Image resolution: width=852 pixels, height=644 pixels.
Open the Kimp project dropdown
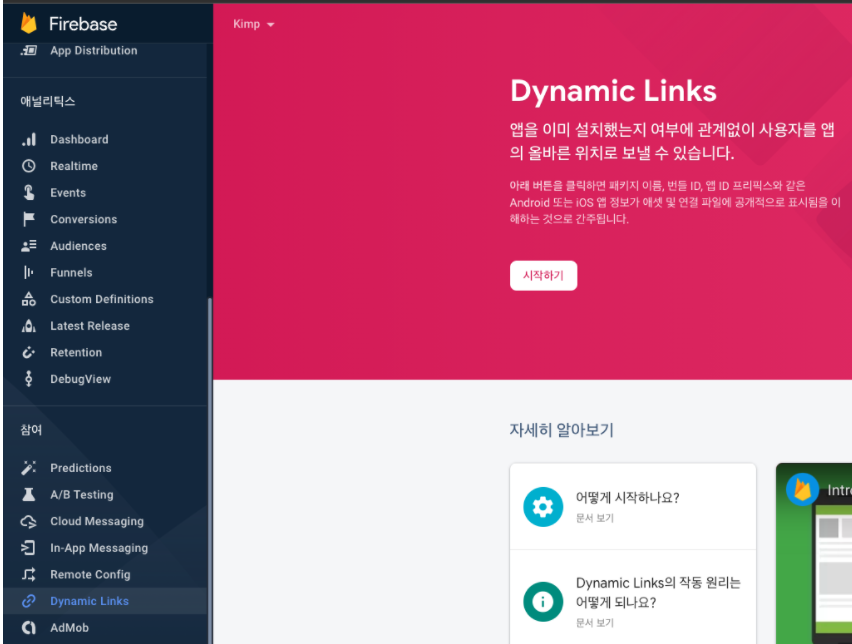[254, 24]
